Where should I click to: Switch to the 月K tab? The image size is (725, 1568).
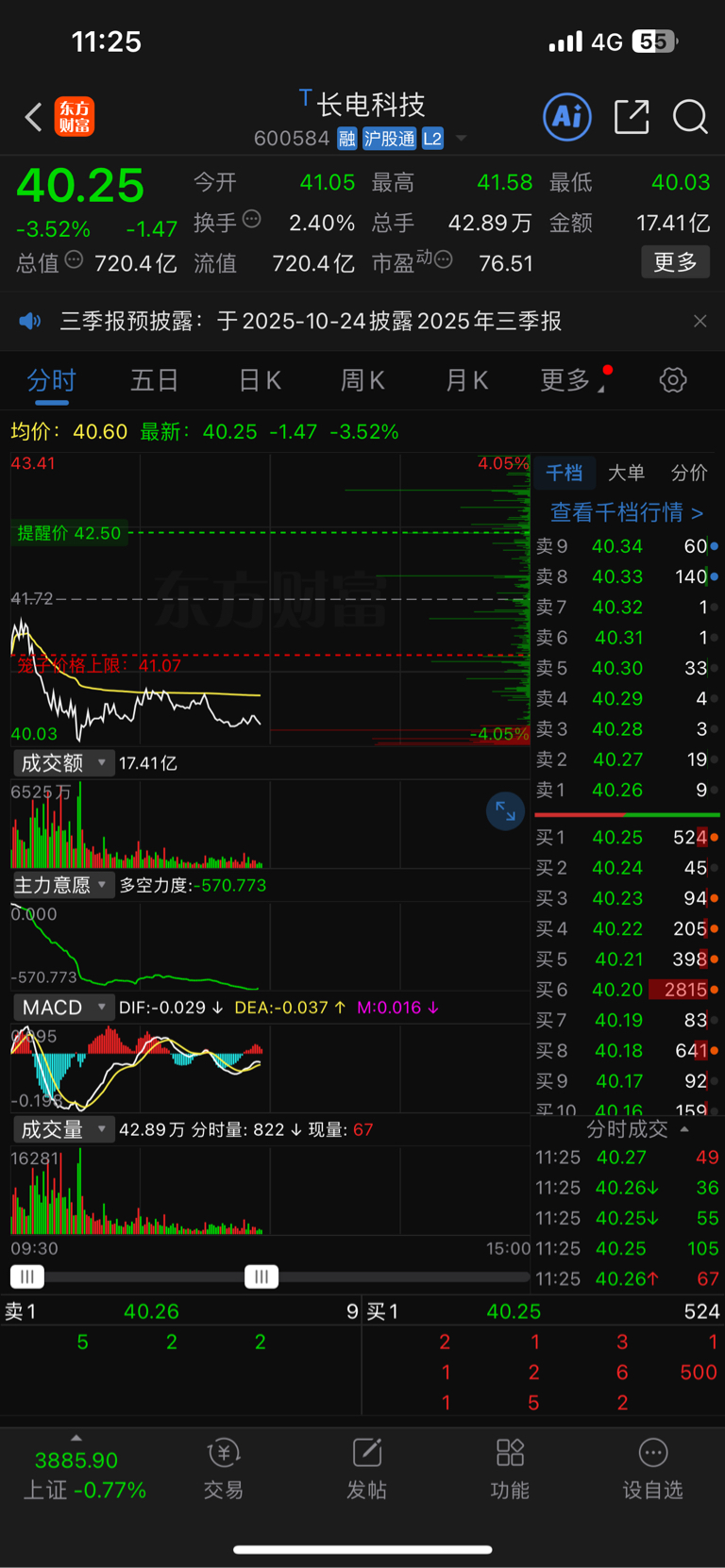[466, 380]
